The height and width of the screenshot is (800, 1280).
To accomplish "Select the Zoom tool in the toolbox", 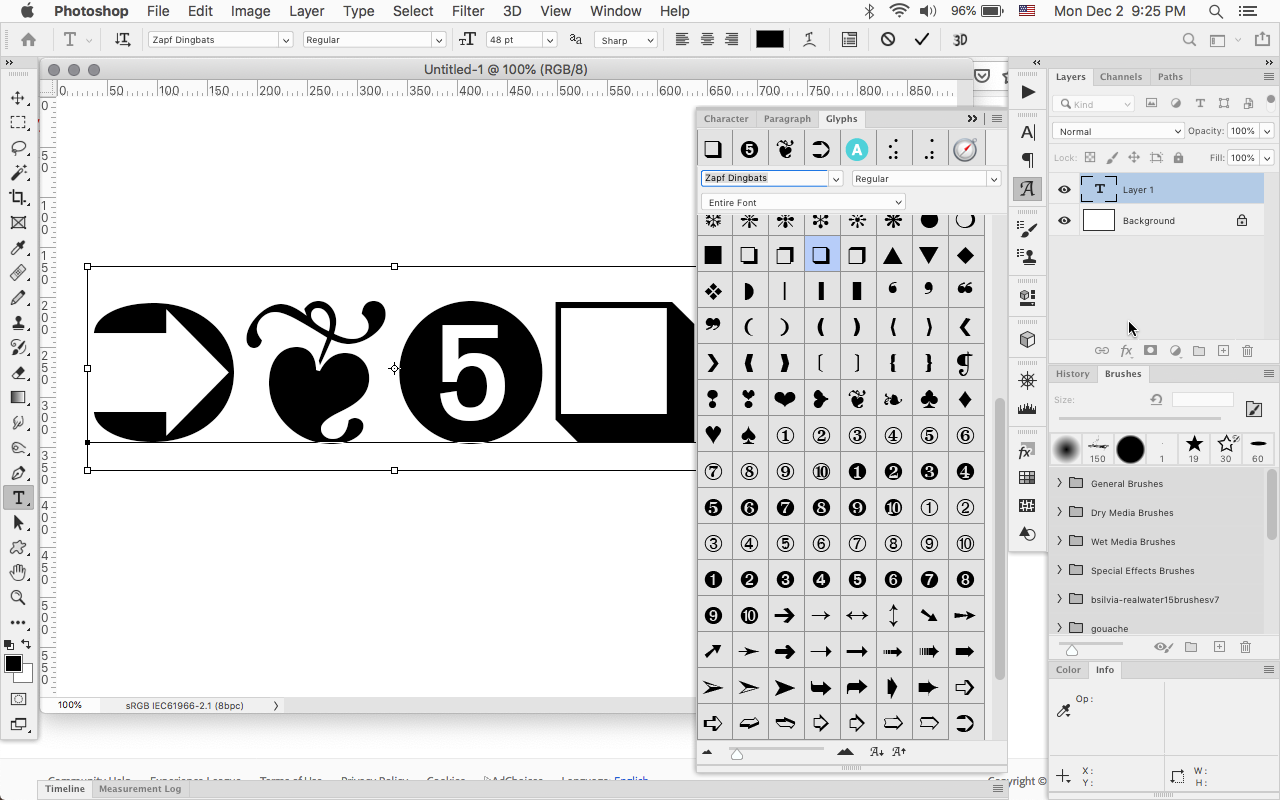I will (18, 597).
